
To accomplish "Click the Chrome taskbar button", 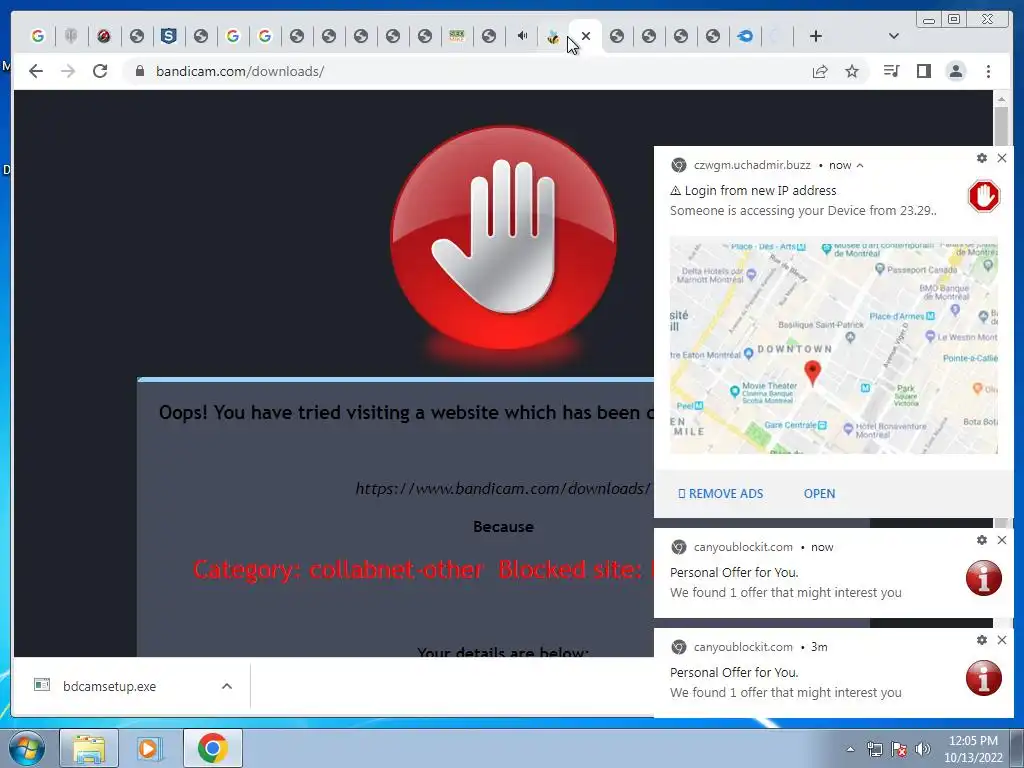I will click(x=212, y=748).
